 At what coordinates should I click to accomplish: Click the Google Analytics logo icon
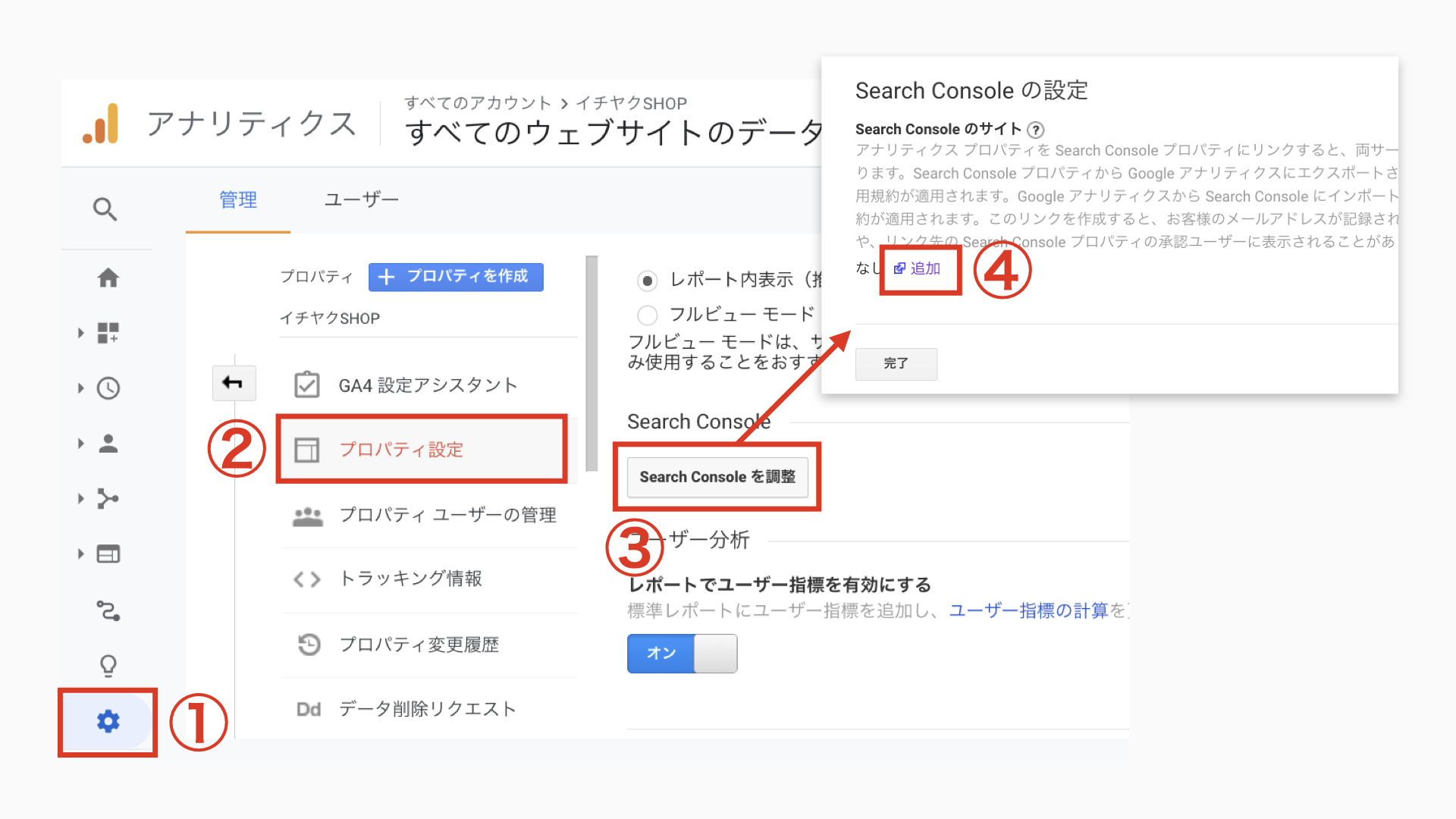(101, 124)
